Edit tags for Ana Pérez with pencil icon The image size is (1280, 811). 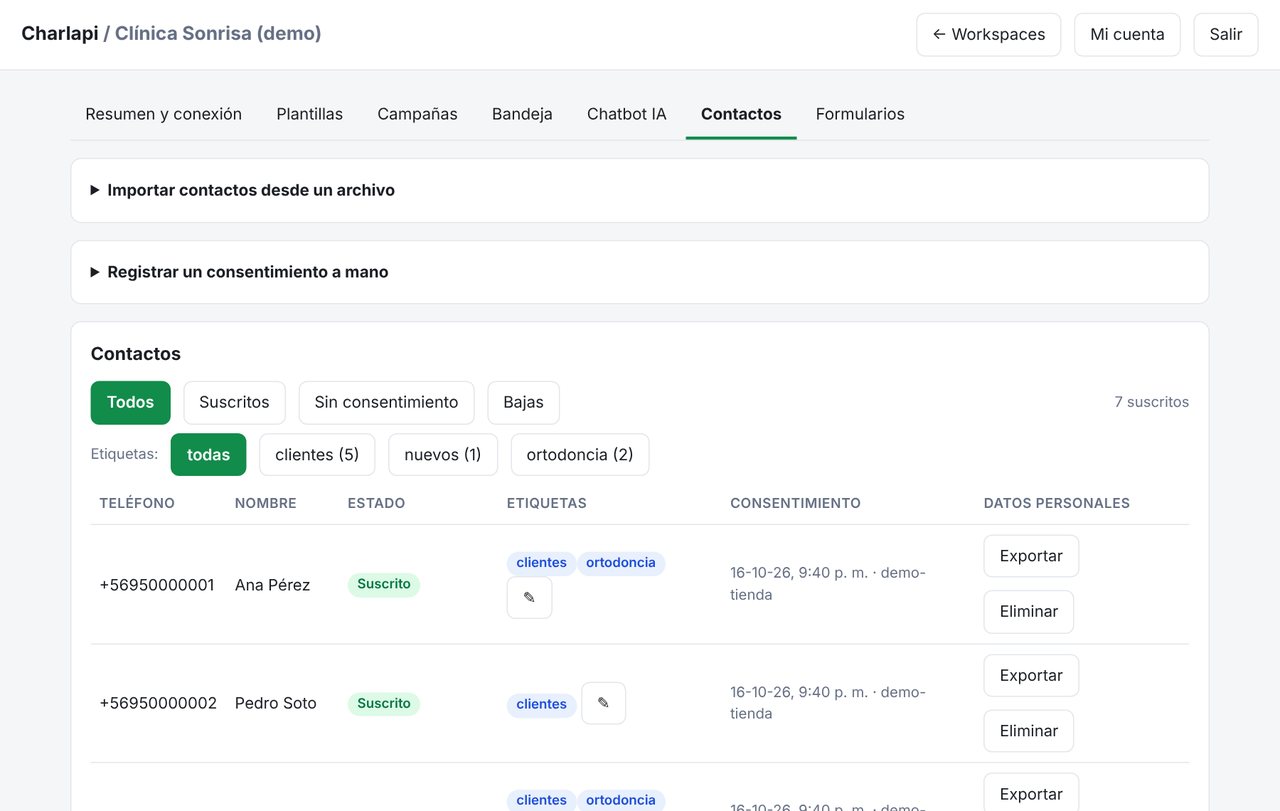point(529,597)
